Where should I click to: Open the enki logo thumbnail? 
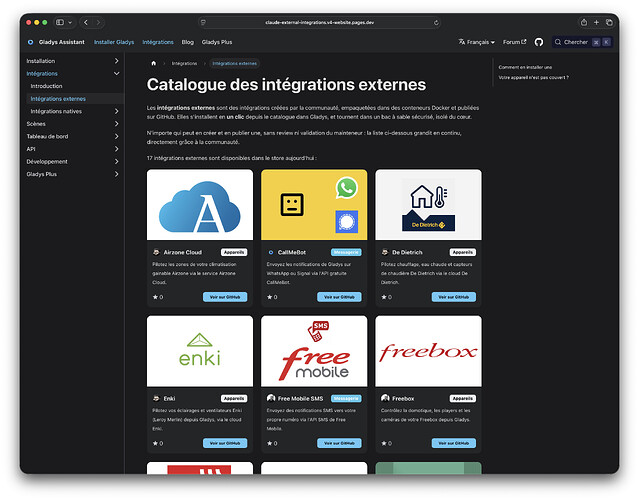[200, 351]
